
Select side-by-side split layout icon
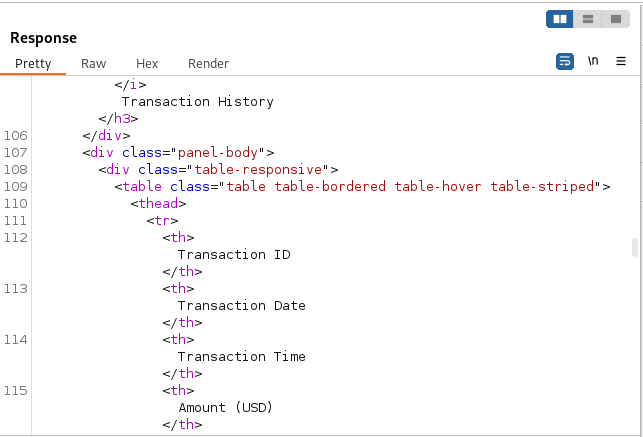tap(559, 19)
